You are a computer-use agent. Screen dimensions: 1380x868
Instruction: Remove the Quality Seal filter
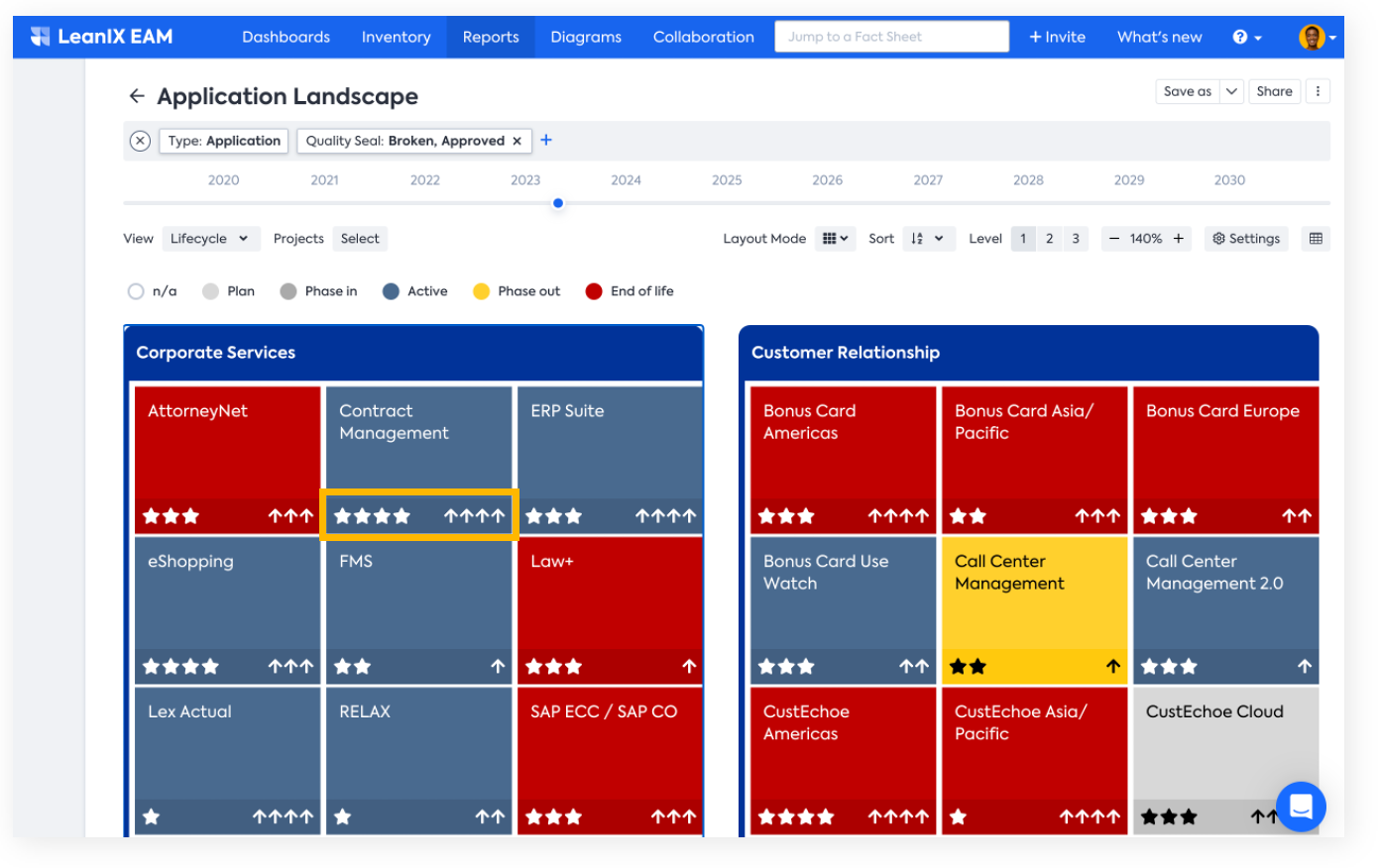coord(517,141)
